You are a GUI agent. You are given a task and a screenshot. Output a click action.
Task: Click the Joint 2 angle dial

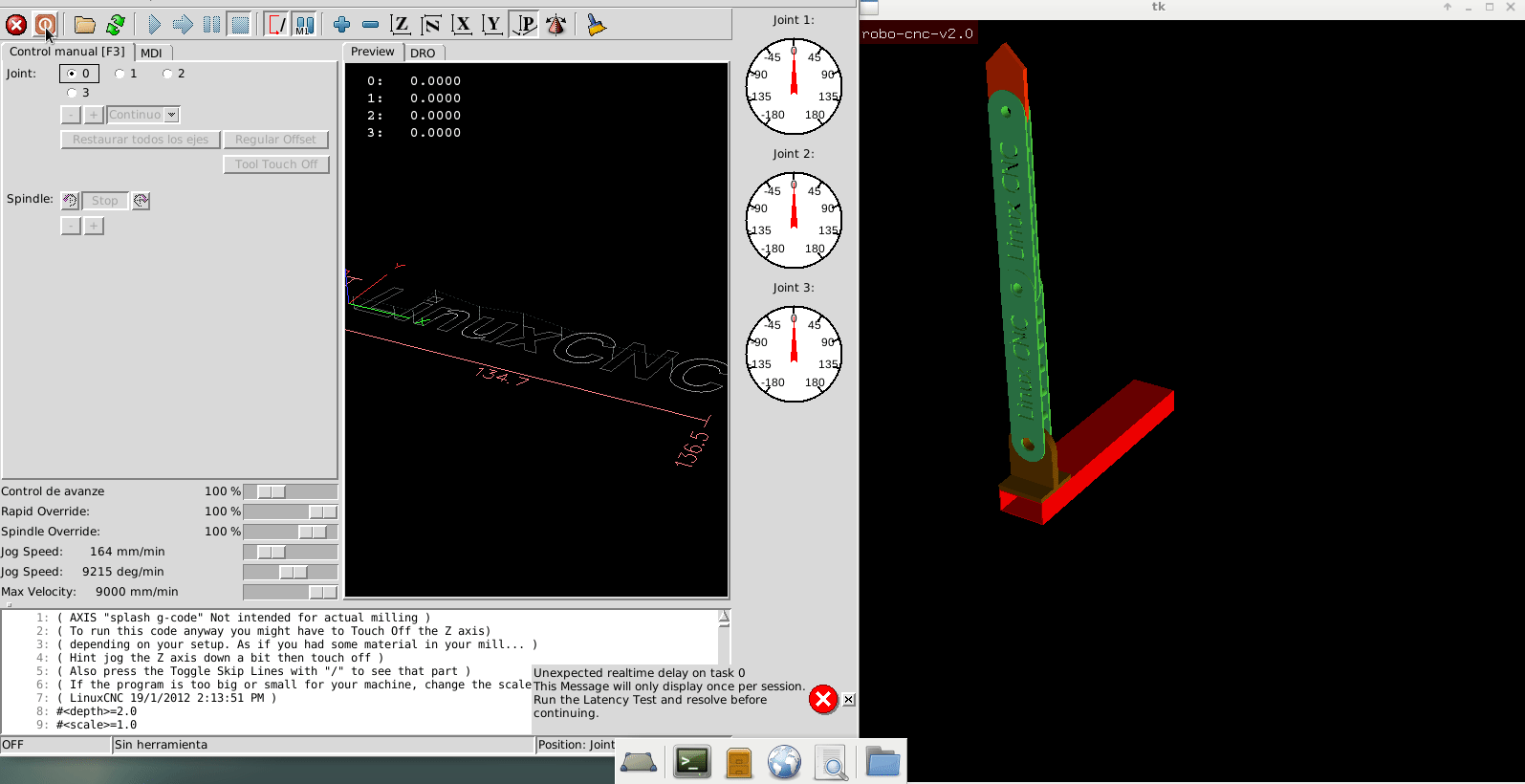(794, 220)
